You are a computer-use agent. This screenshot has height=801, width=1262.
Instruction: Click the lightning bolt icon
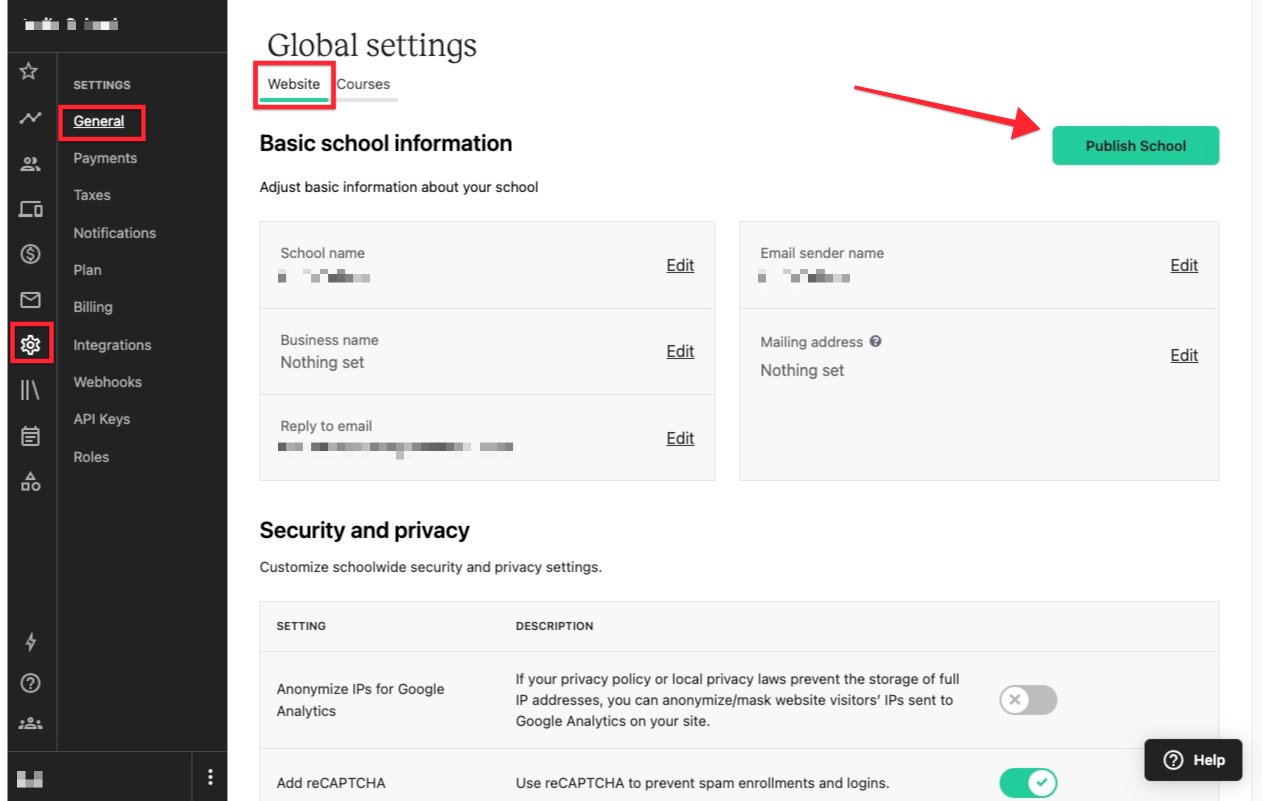30,642
